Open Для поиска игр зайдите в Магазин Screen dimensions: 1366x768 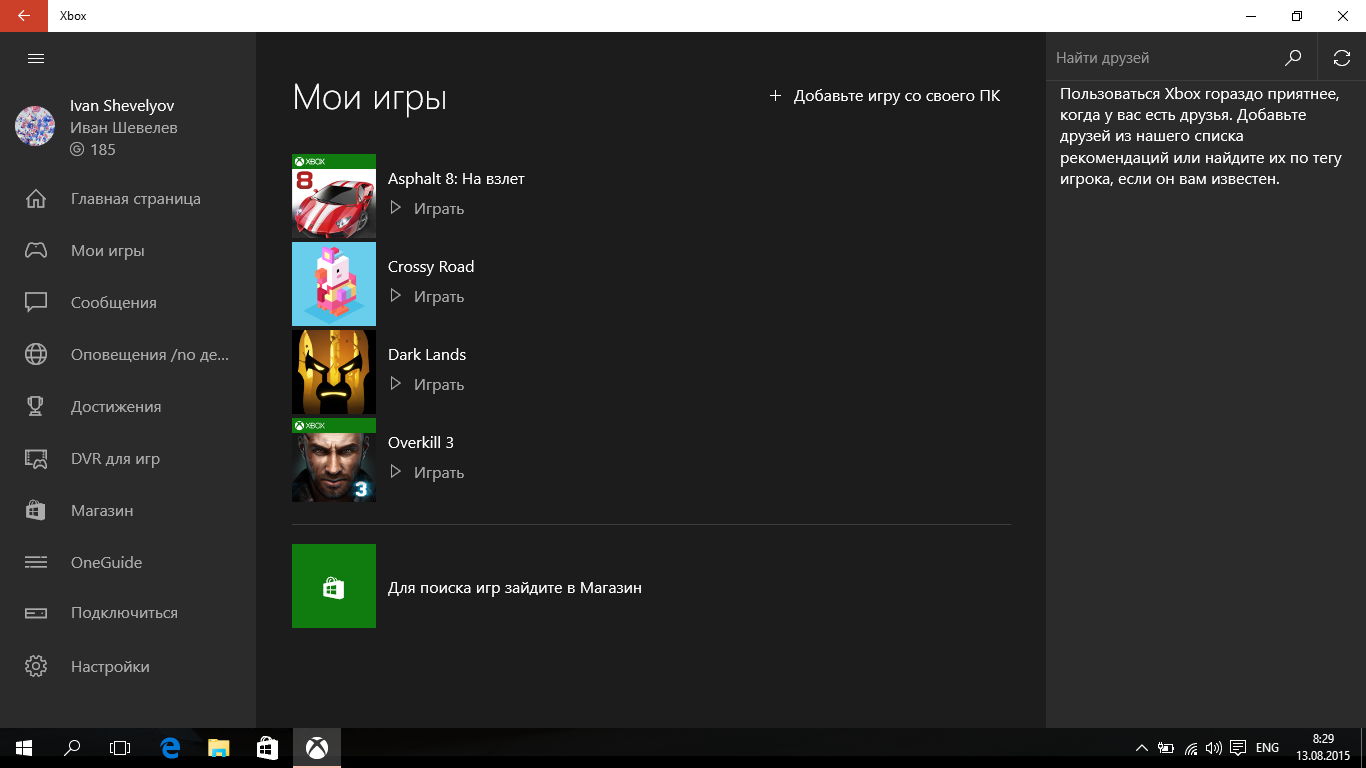515,588
